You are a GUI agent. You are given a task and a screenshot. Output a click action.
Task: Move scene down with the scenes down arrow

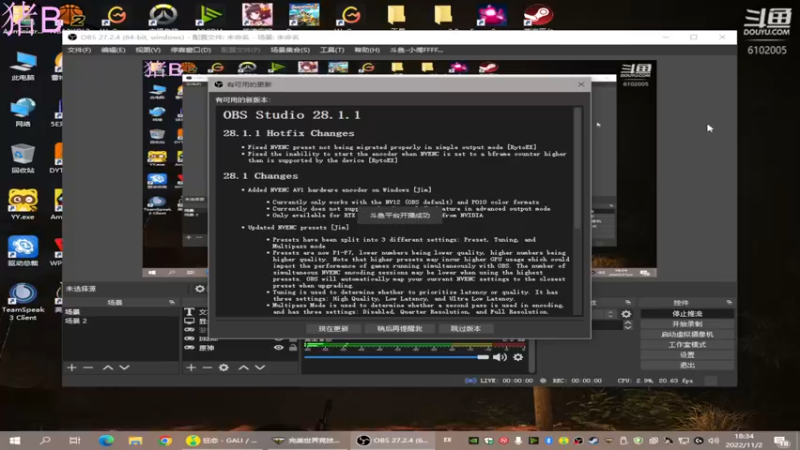point(124,367)
